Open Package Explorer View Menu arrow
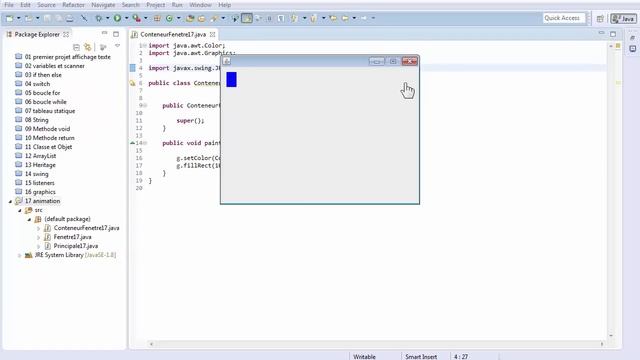Screen dimensions: 640x360 (118, 46)
